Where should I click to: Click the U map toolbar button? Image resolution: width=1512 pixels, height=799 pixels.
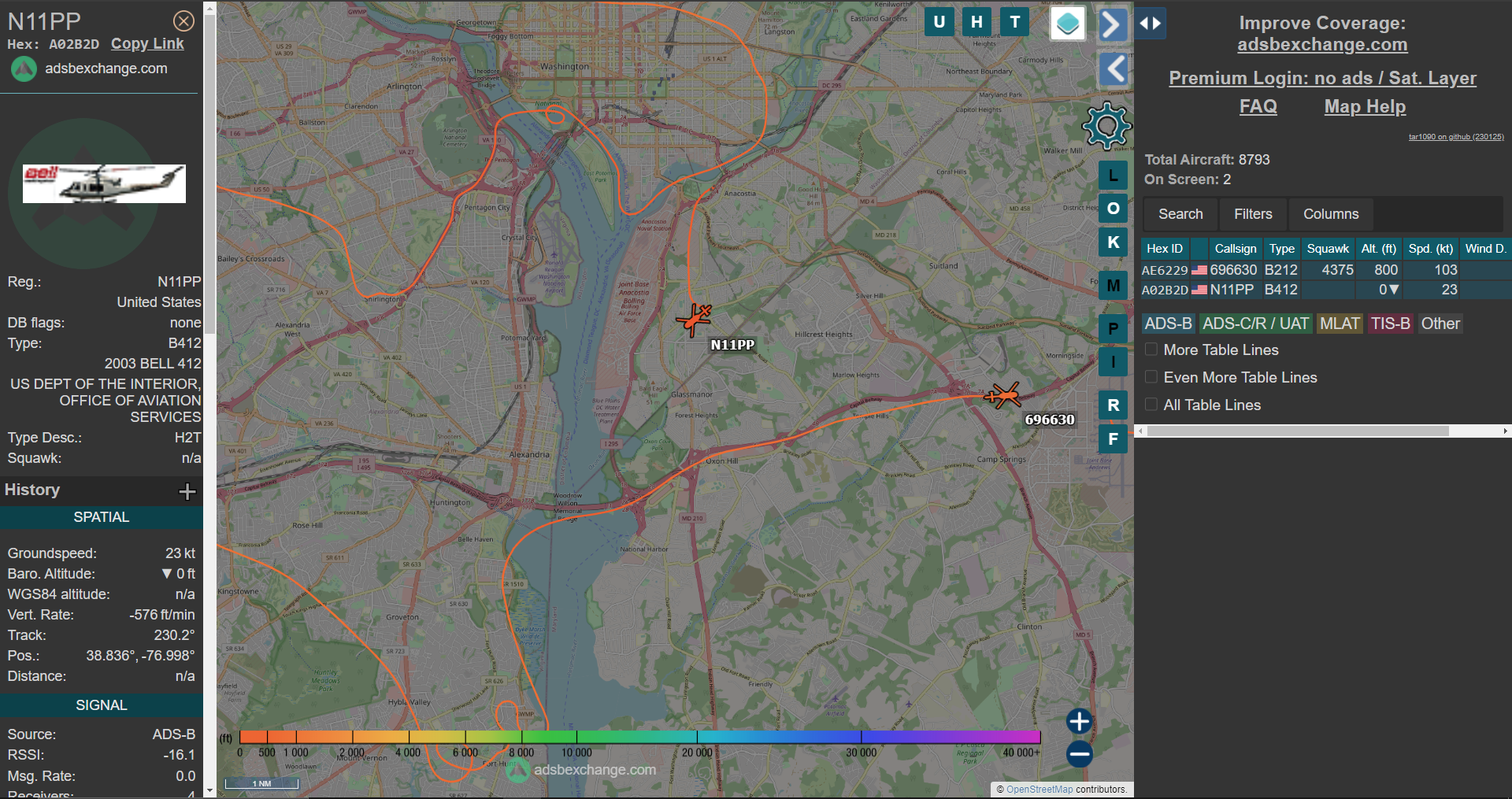click(939, 22)
